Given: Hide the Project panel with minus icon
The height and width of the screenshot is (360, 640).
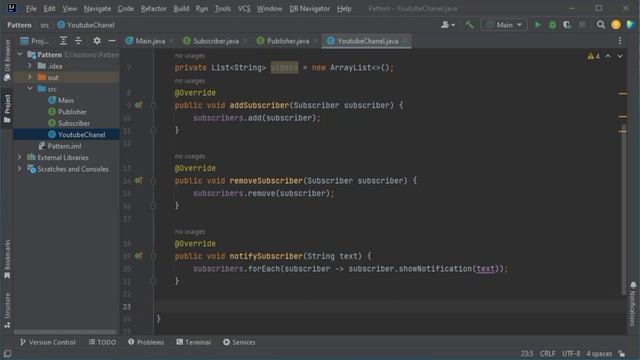Looking at the screenshot, I should pos(111,40).
